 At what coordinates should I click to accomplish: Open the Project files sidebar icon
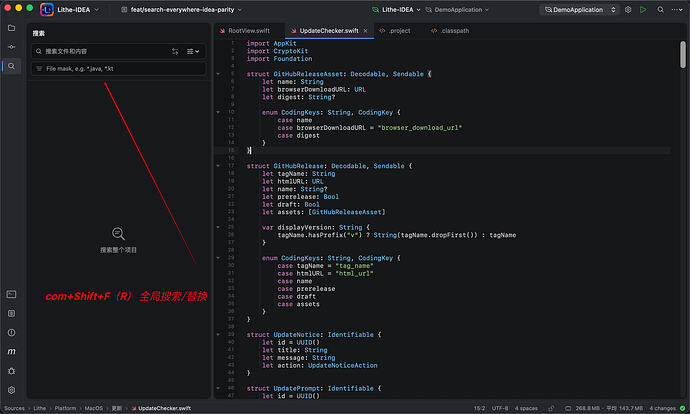[11, 28]
